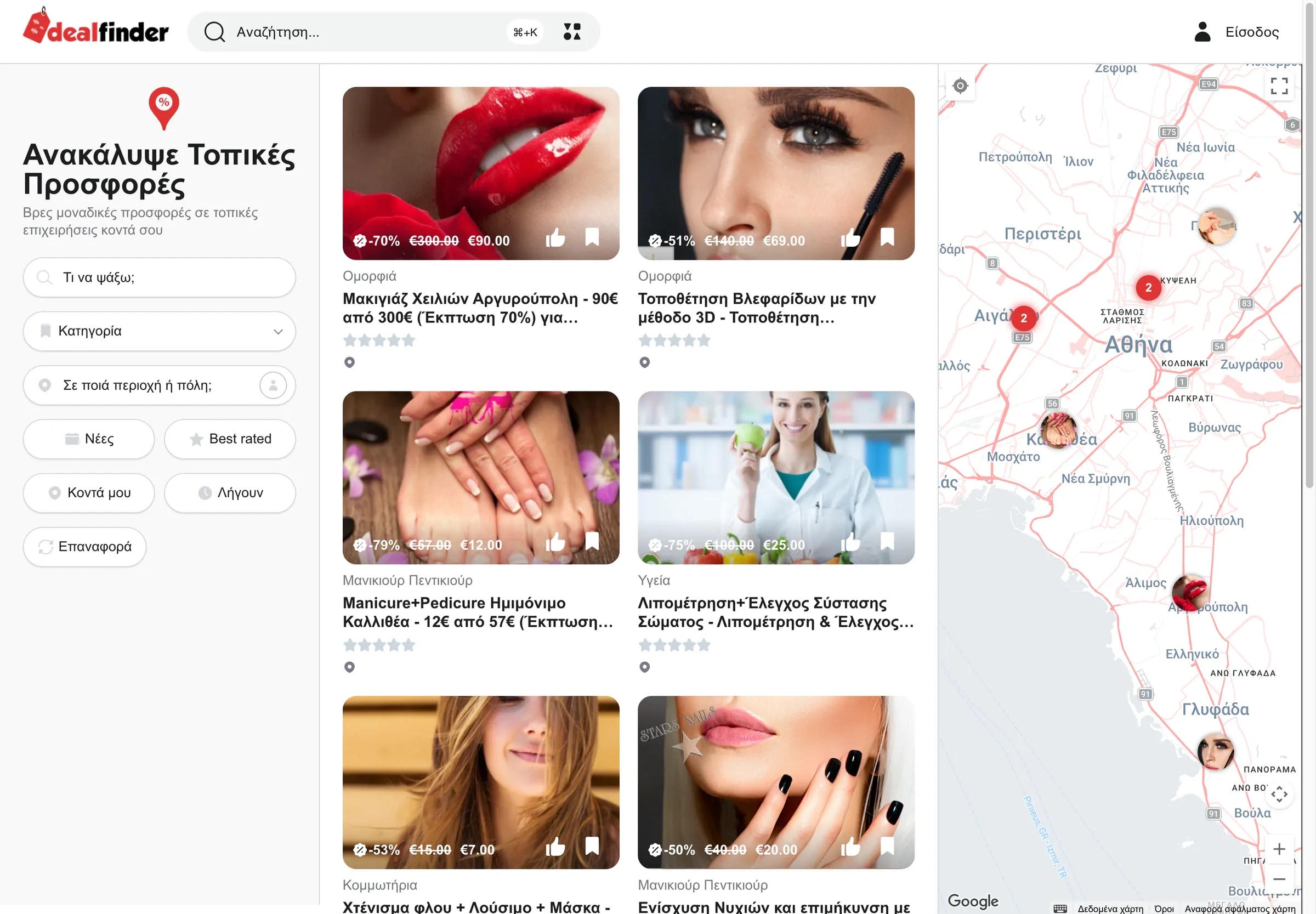The height and width of the screenshot is (914, 1316).
Task: Bookmark the Μακιγιάζ Χειλιών deal
Action: [592, 237]
